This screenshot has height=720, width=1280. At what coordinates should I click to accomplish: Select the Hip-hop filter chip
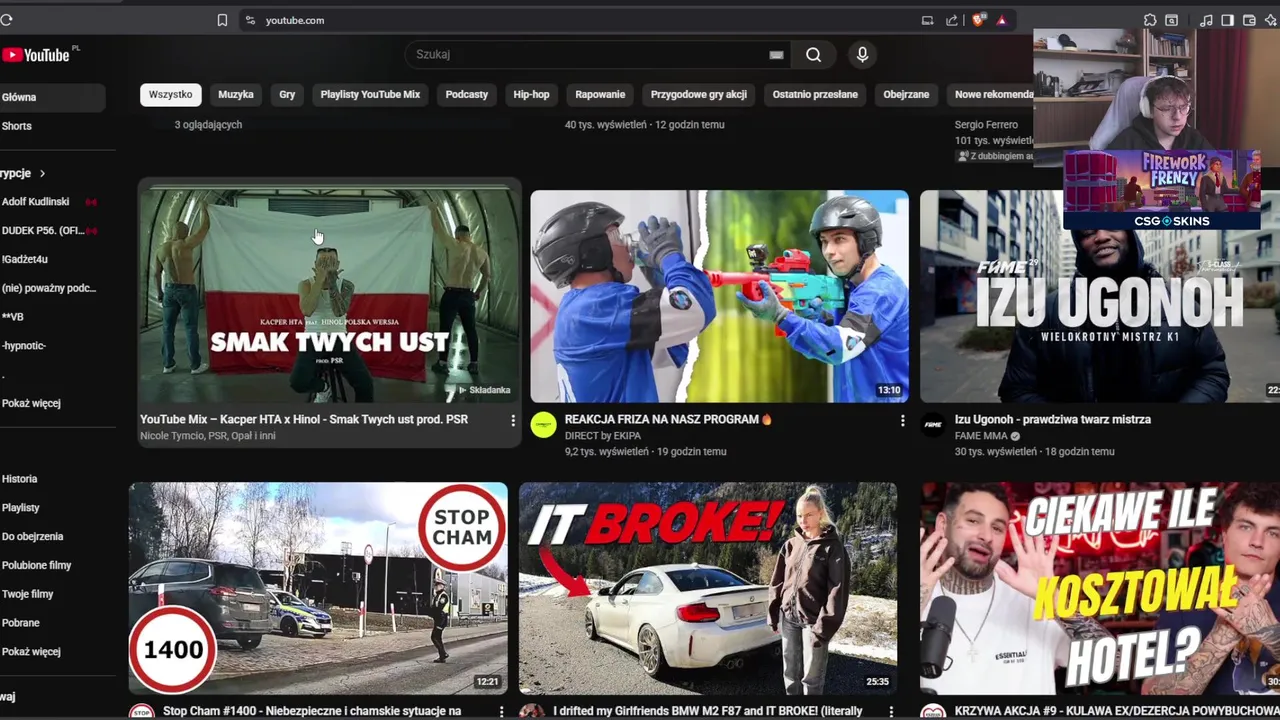click(x=531, y=94)
